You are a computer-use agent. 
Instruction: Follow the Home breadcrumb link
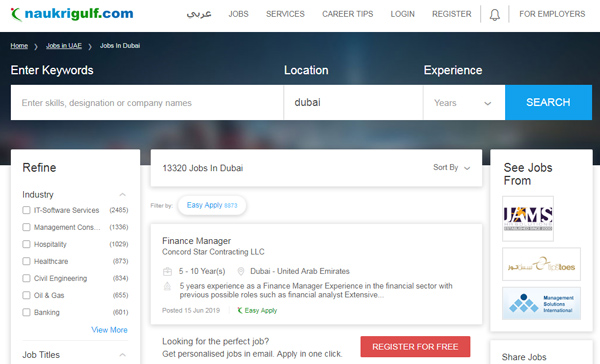[19, 46]
